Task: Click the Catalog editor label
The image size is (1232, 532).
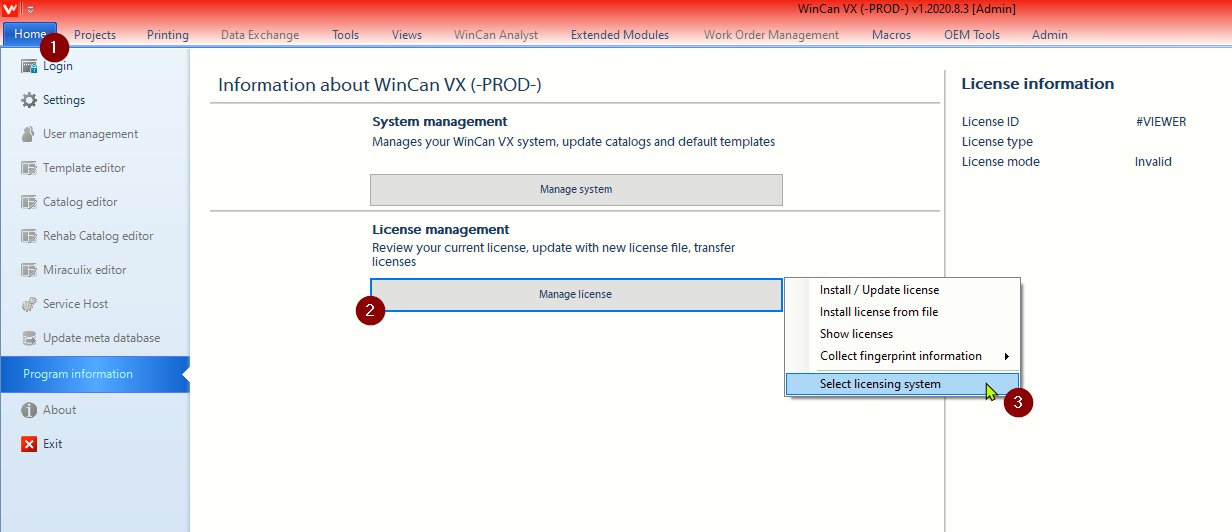Action: coord(80,202)
